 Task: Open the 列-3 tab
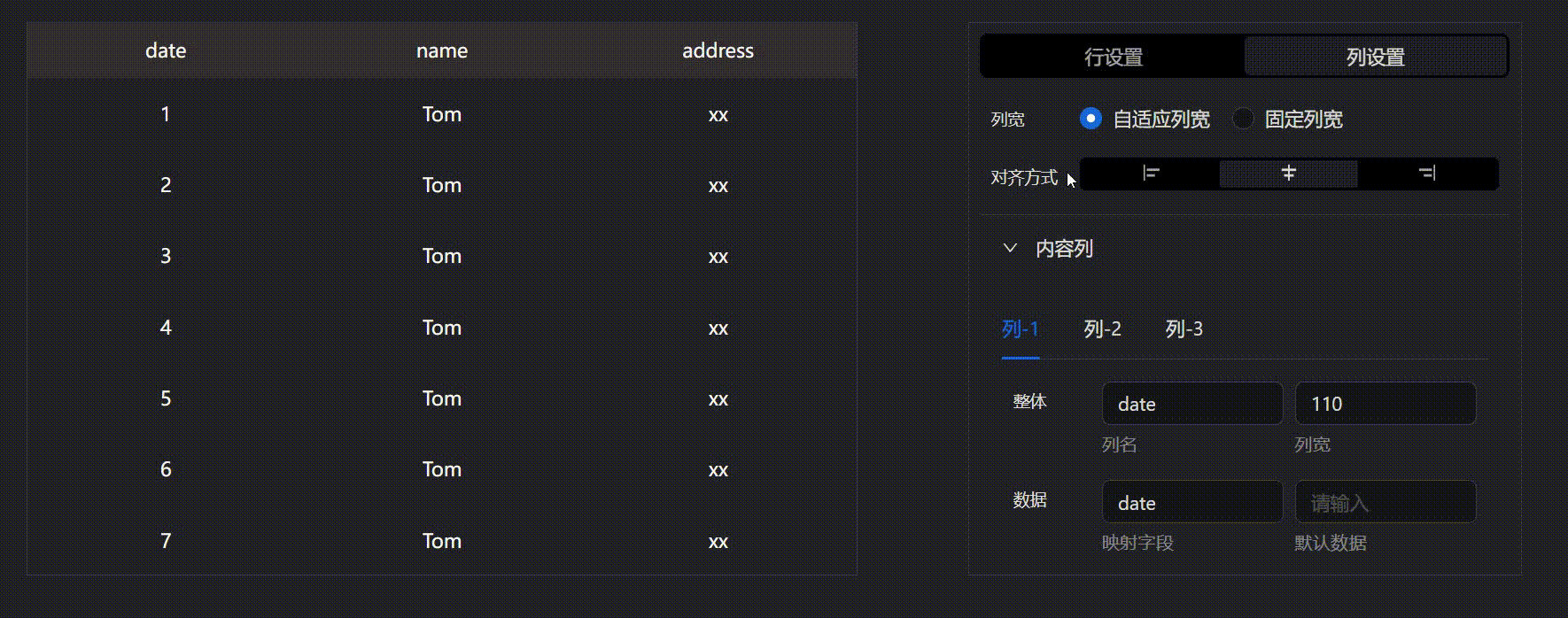(x=1184, y=328)
